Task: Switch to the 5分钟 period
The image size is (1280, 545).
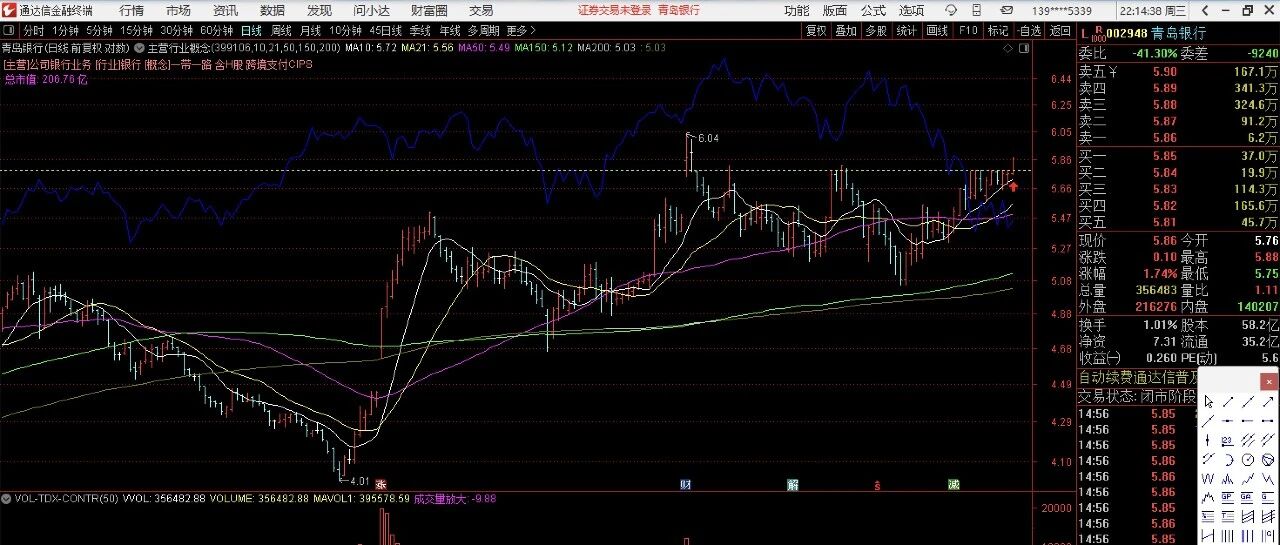Action: point(100,31)
